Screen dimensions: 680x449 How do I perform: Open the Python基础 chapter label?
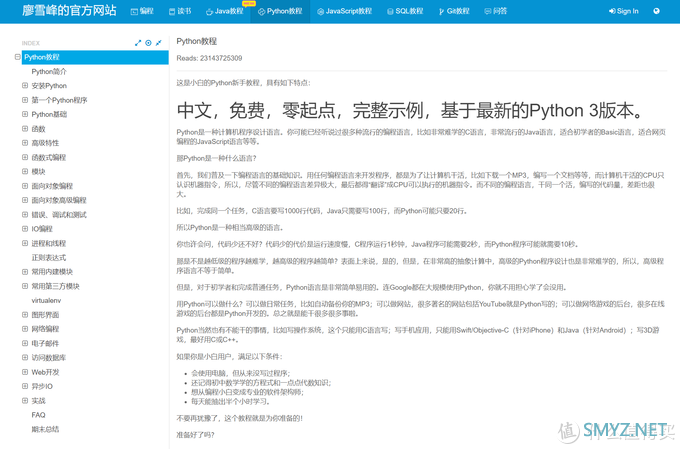(49, 114)
